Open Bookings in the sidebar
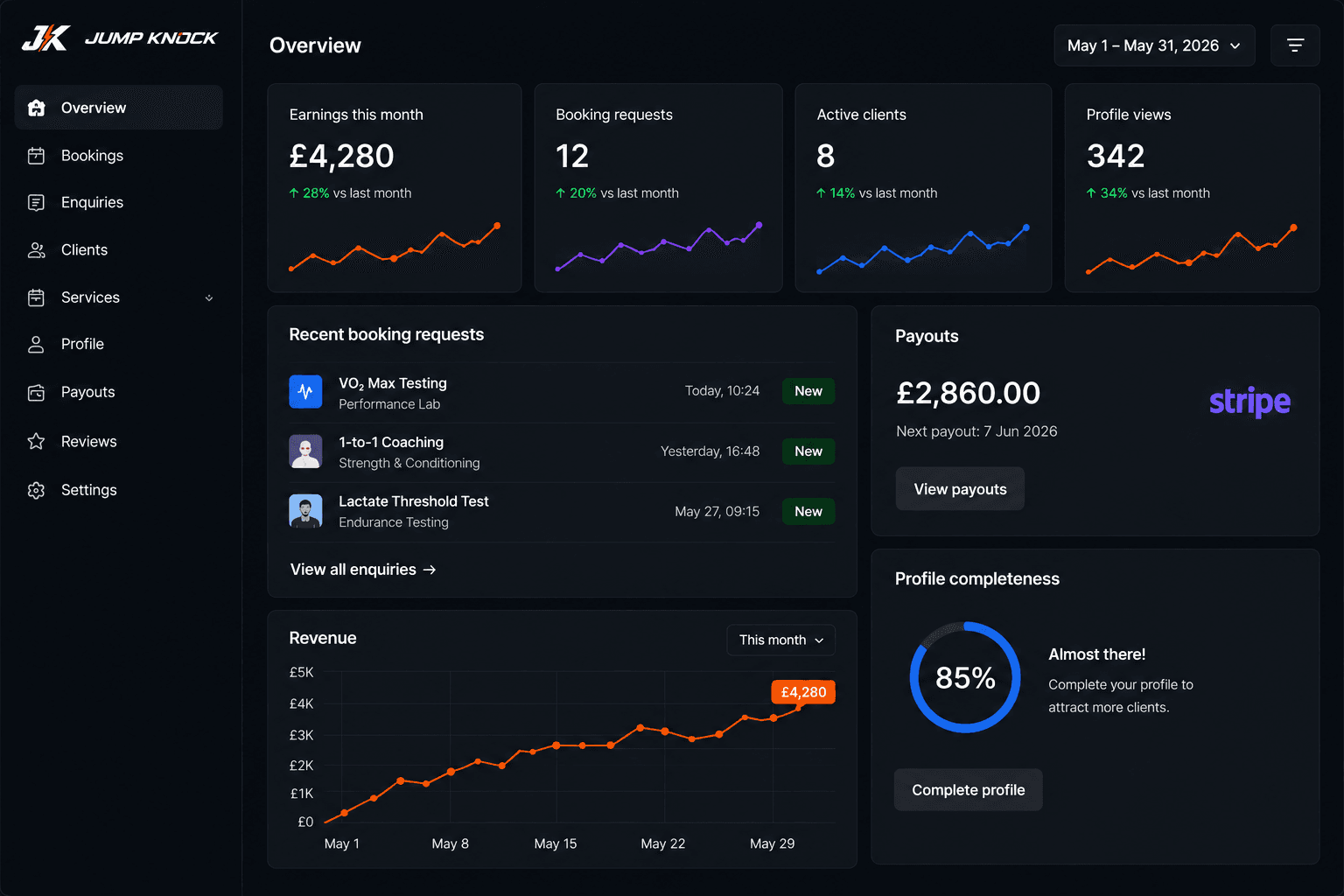The height and width of the screenshot is (896, 1344). click(119, 156)
